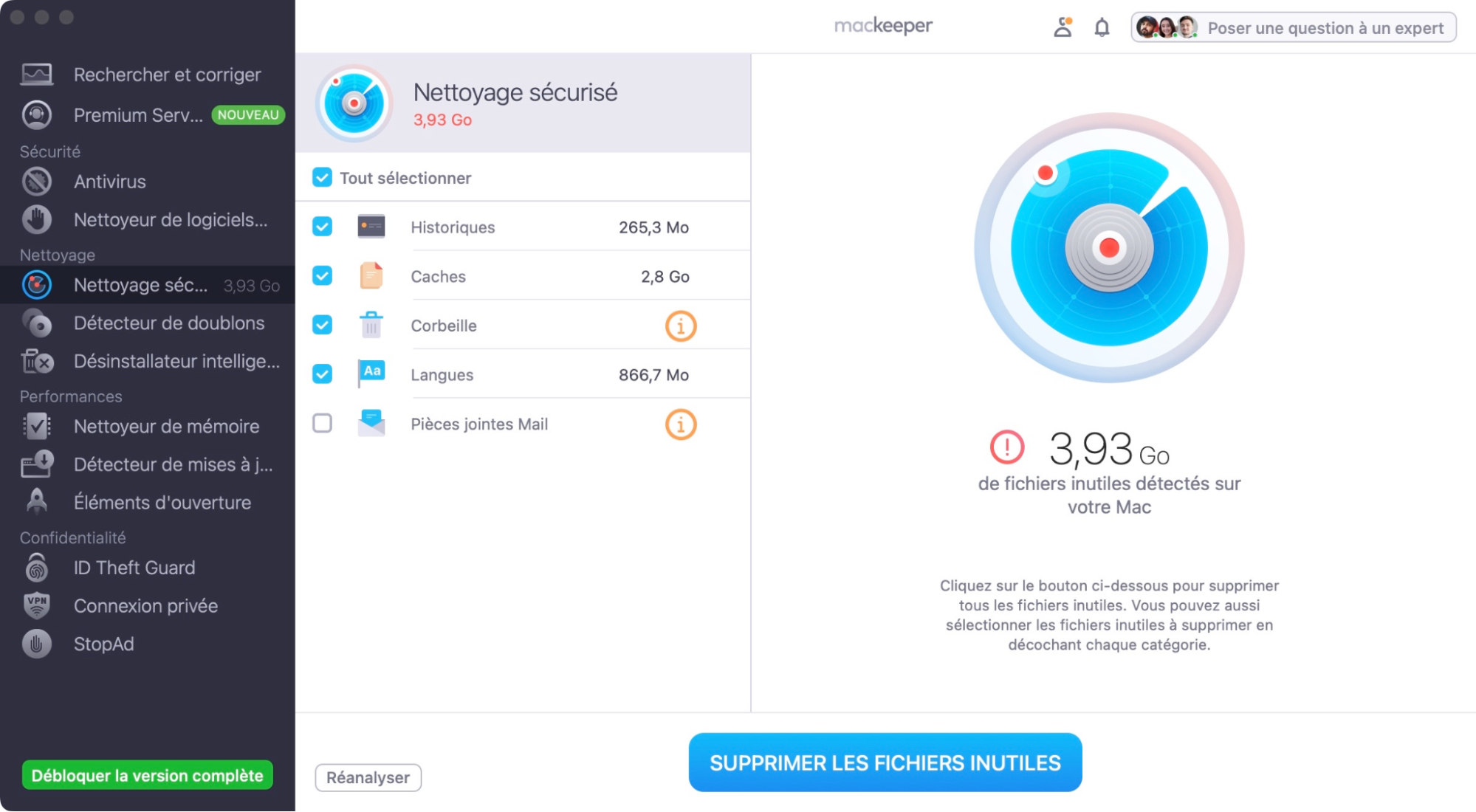Click the StopAd icon
This screenshot has height=812, width=1476.
(x=36, y=643)
